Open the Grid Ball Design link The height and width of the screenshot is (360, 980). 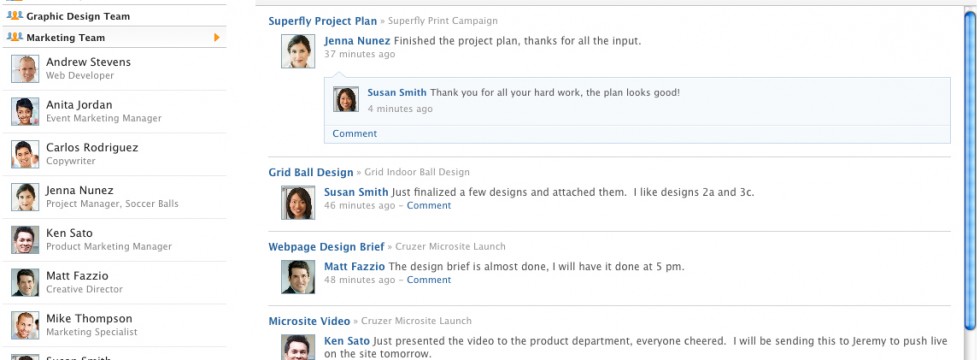(311, 172)
